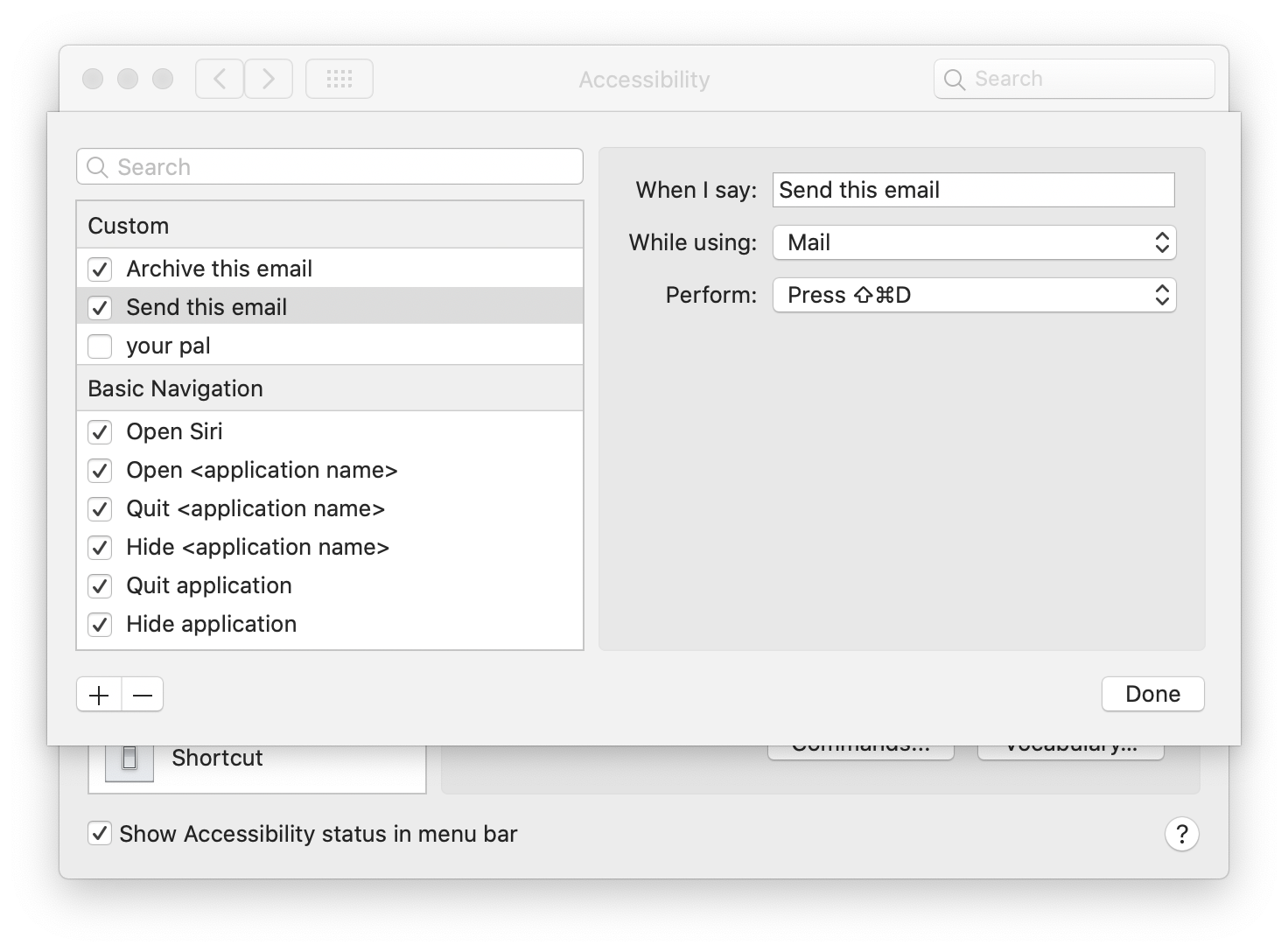Uncheck Archive this email command
1288x952 pixels.
[x=100, y=269]
